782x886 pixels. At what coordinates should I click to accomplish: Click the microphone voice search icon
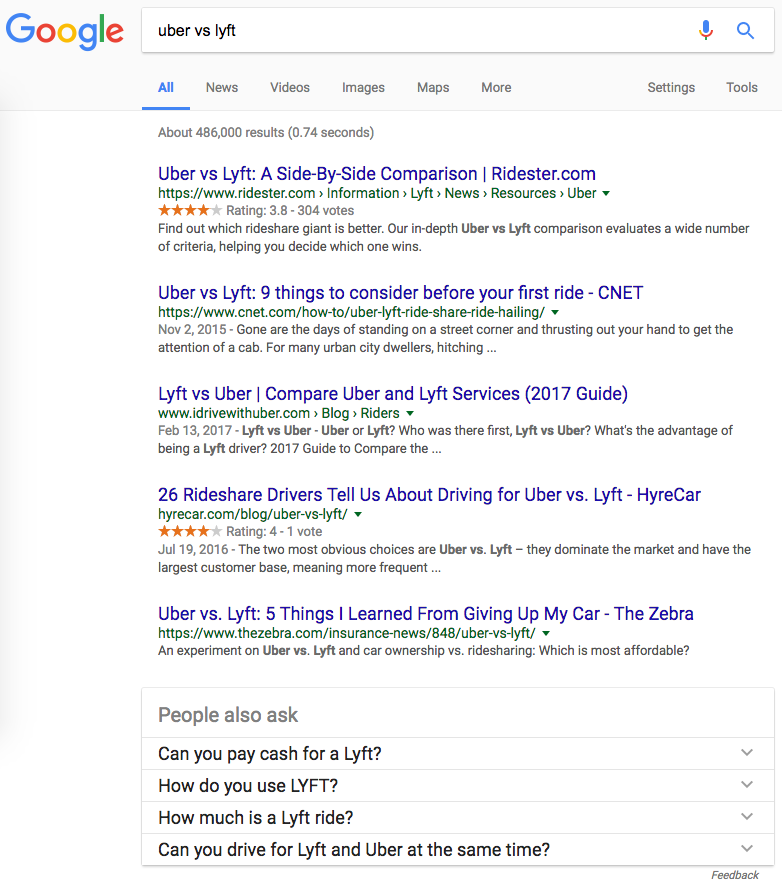[706, 31]
